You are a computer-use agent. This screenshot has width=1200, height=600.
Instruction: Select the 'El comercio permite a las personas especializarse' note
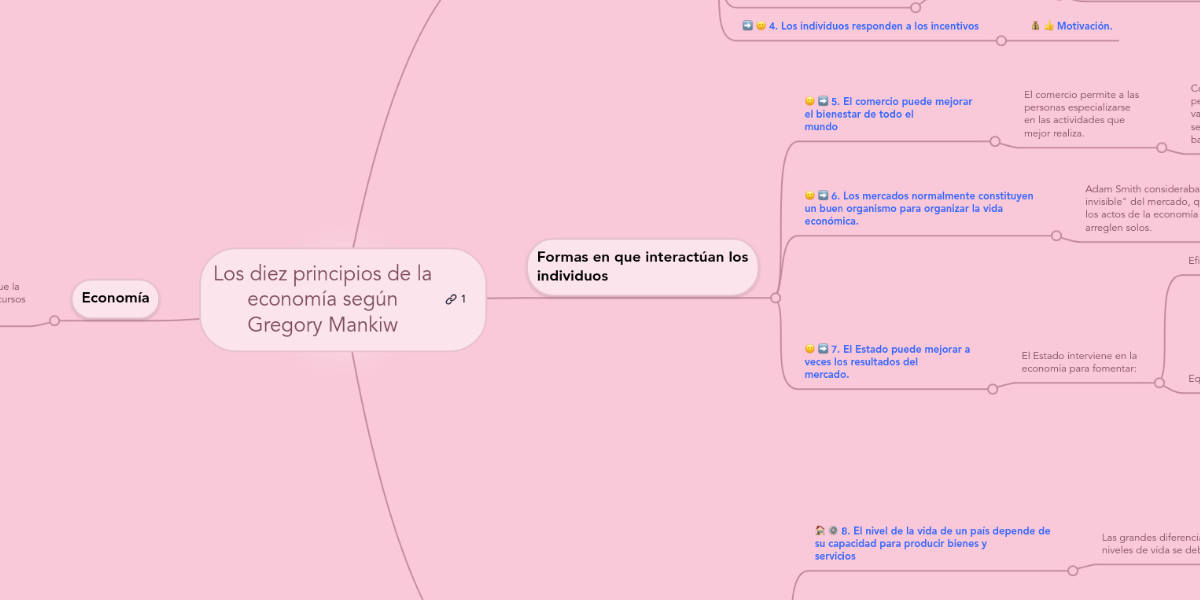[1081, 114]
